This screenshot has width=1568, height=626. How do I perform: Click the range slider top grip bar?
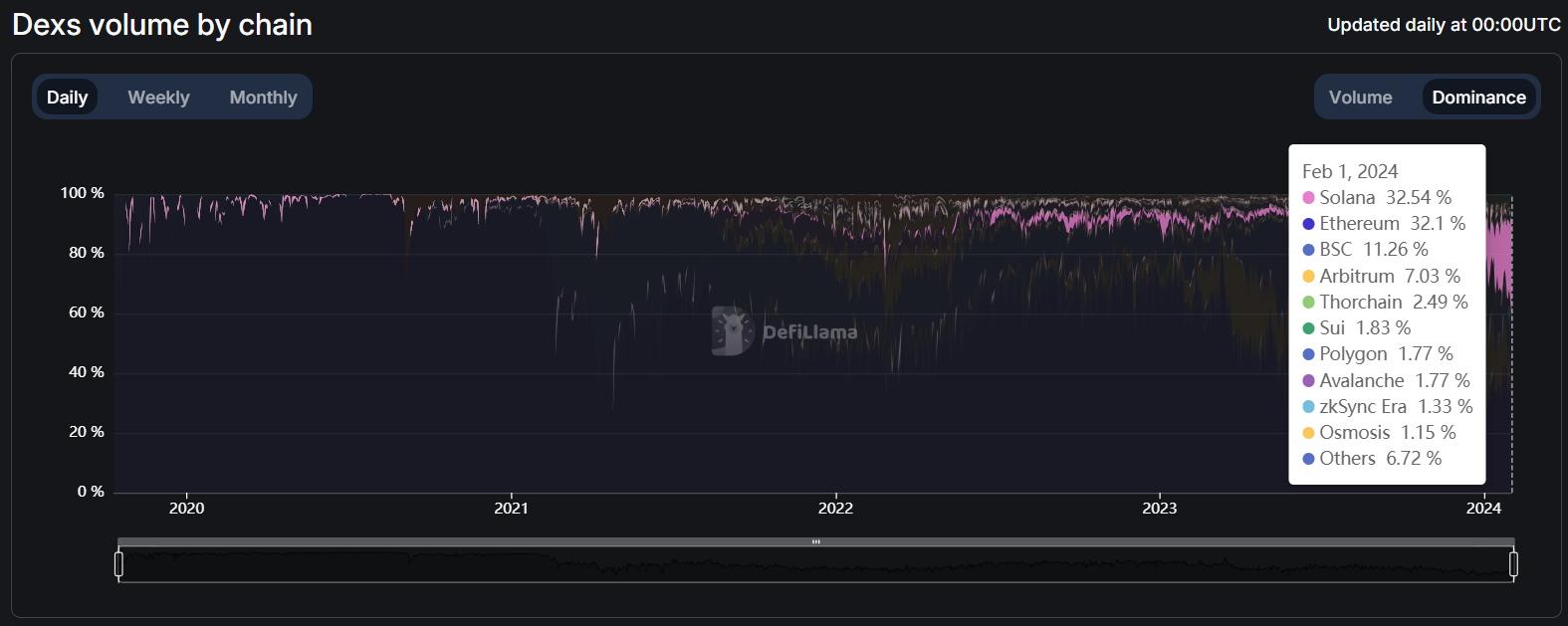point(816,541)
